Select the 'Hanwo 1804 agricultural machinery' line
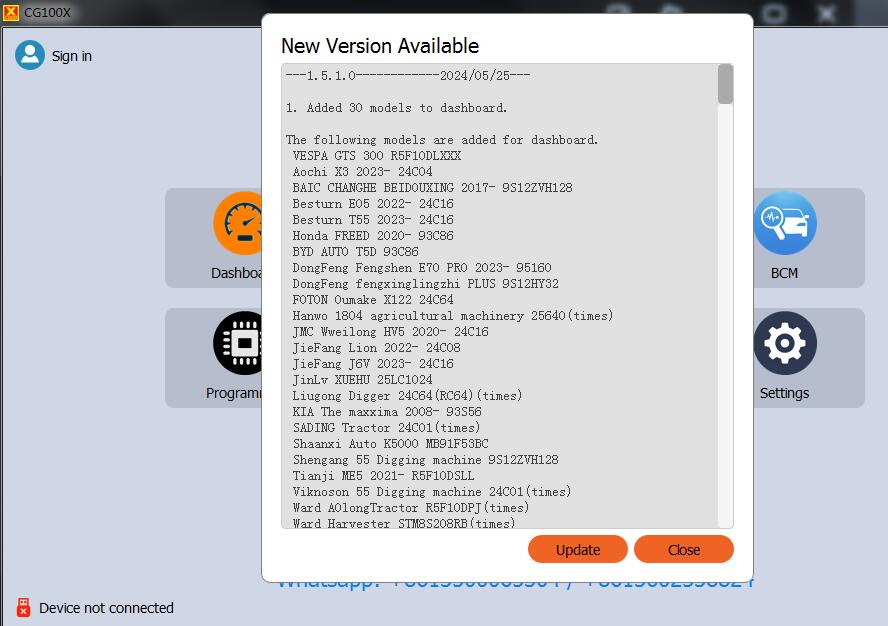888x626 pixels. [x=452, y=316]
